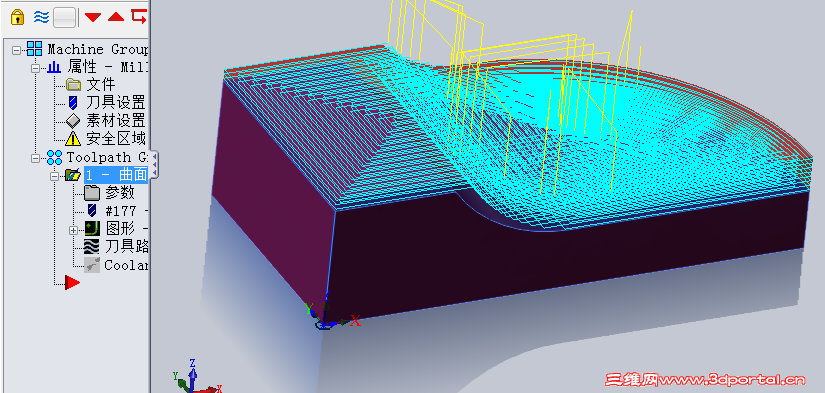Expand the 图形 geometry node

tap(73, 230)
